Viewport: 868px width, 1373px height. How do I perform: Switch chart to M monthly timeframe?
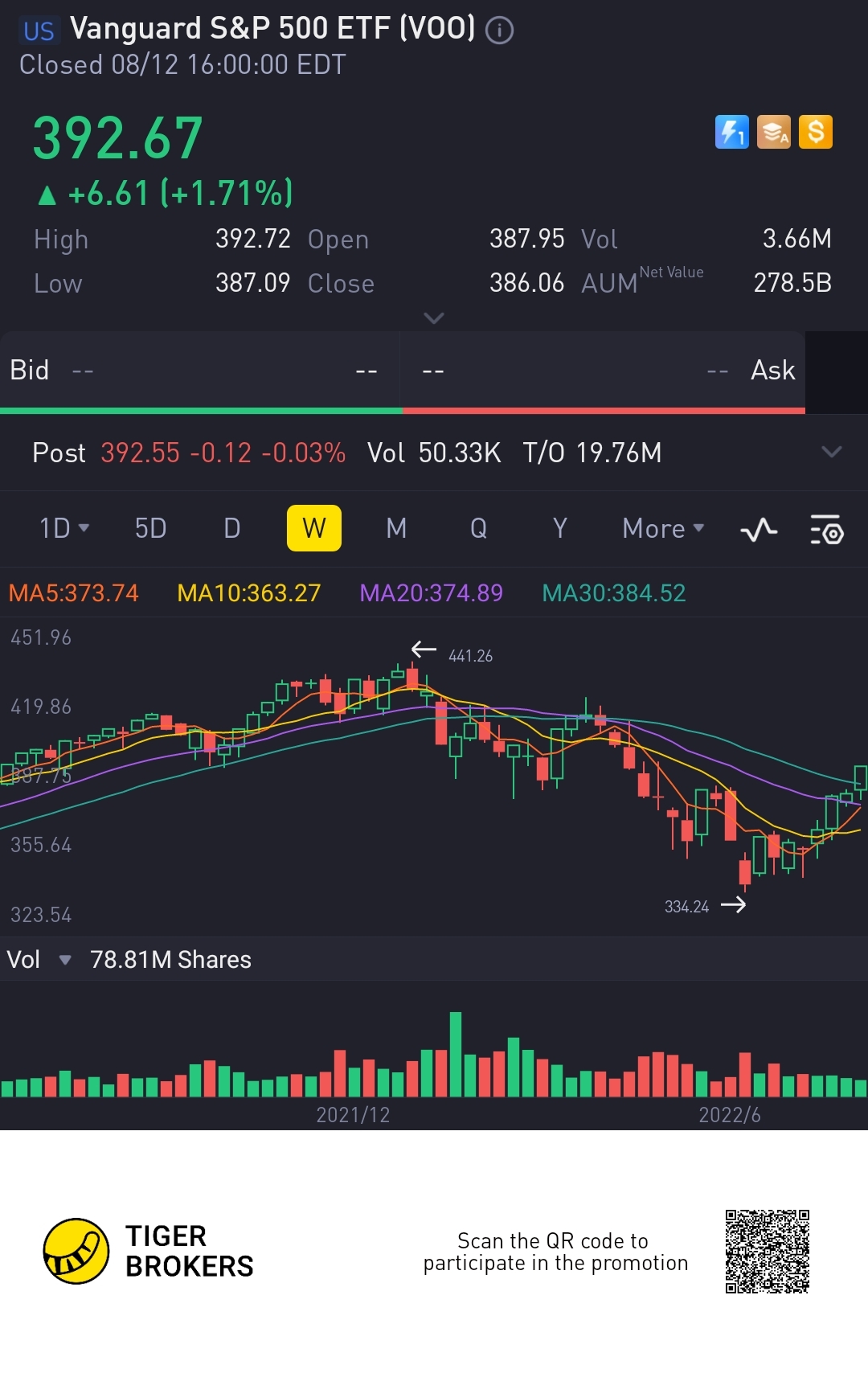pos(396,528)
